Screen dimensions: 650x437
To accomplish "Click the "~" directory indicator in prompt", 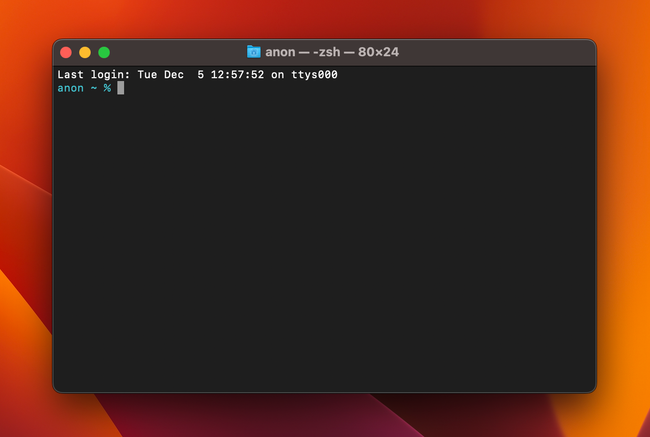I will coord(94,88).
